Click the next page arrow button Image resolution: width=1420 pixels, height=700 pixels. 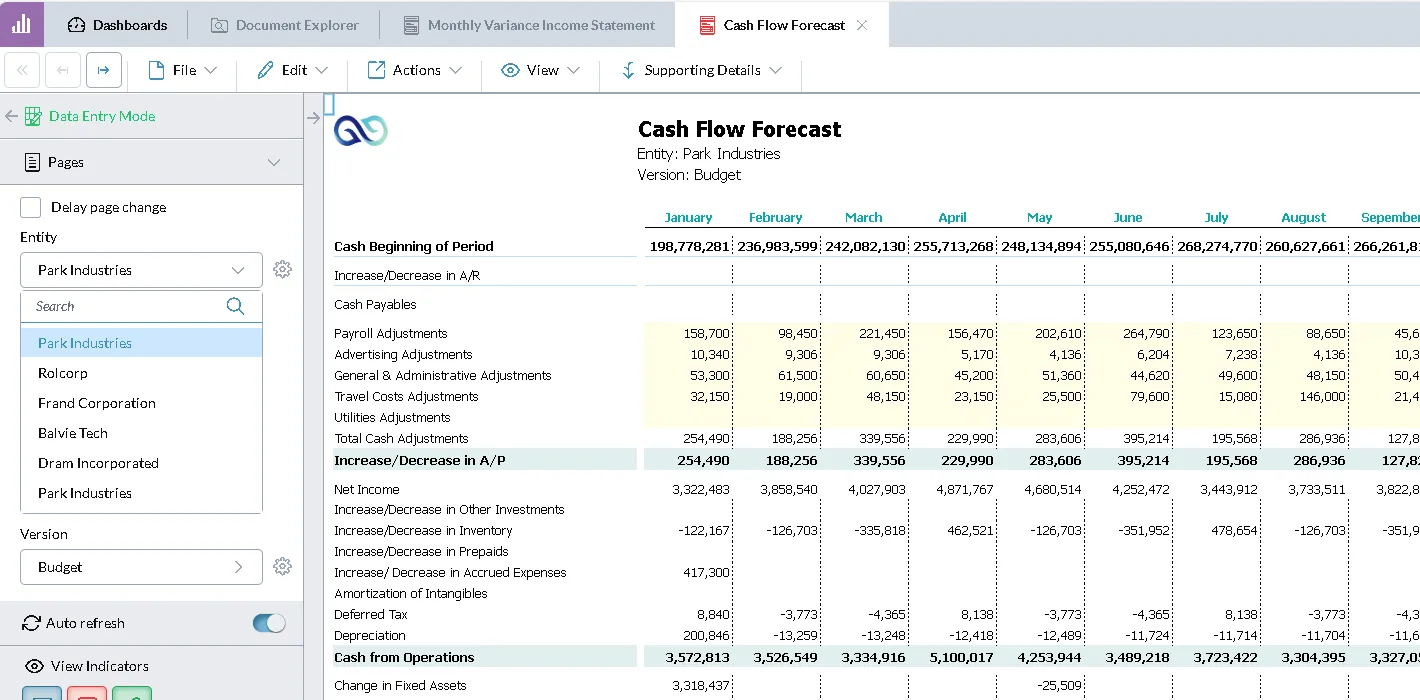(x=104, y=71)
